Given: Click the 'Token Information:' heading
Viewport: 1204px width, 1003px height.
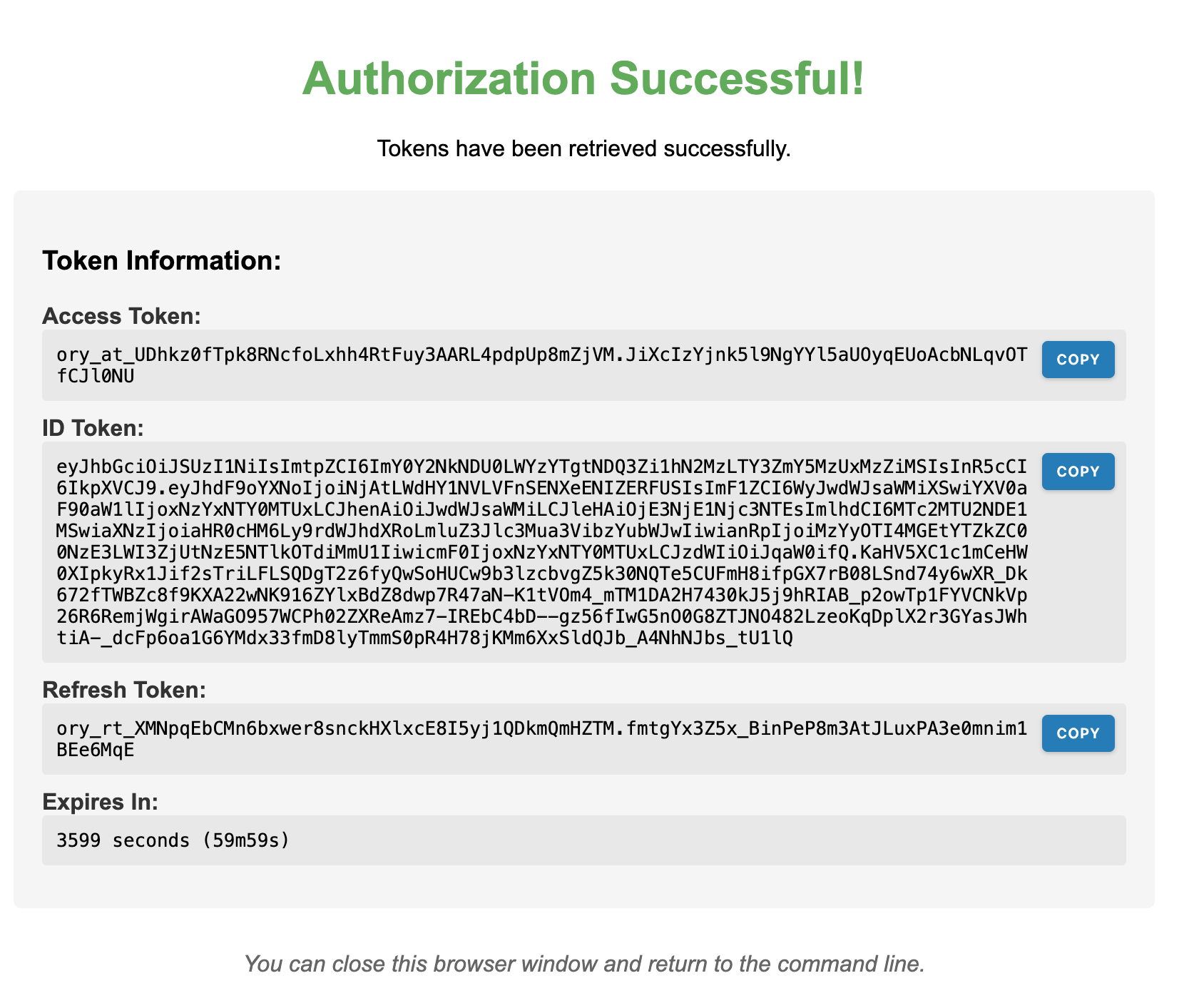Looking at the screenshot, I should (162, 260).
